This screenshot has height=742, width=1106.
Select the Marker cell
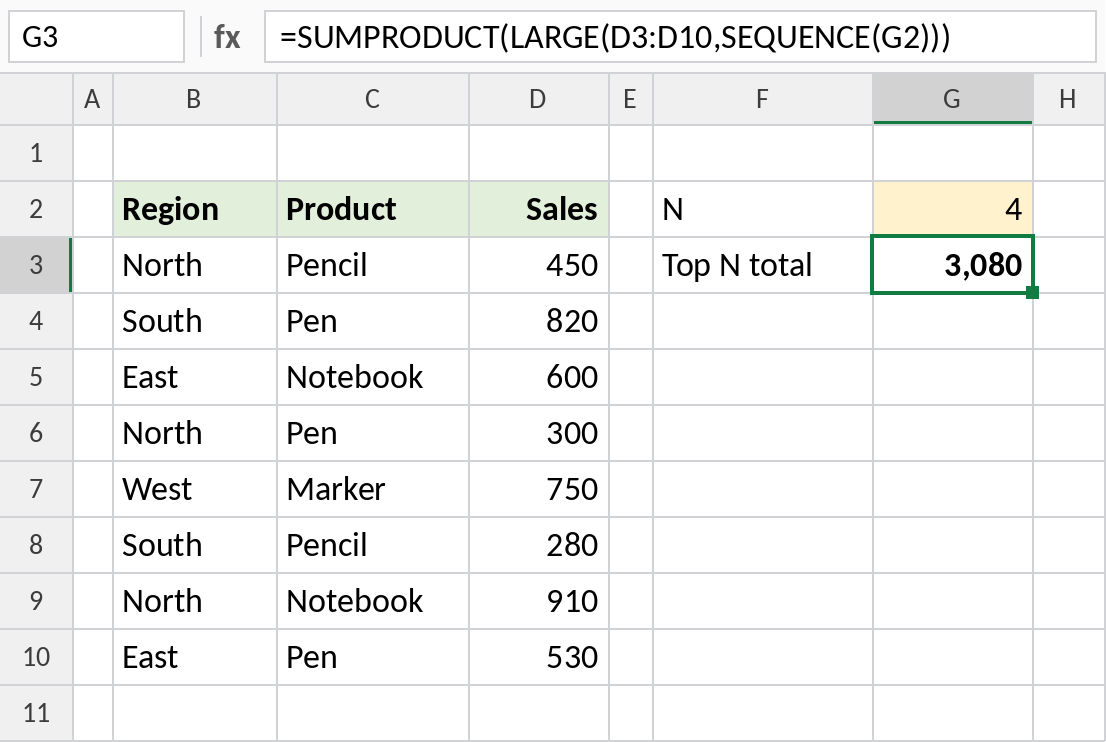click(372, 489)
